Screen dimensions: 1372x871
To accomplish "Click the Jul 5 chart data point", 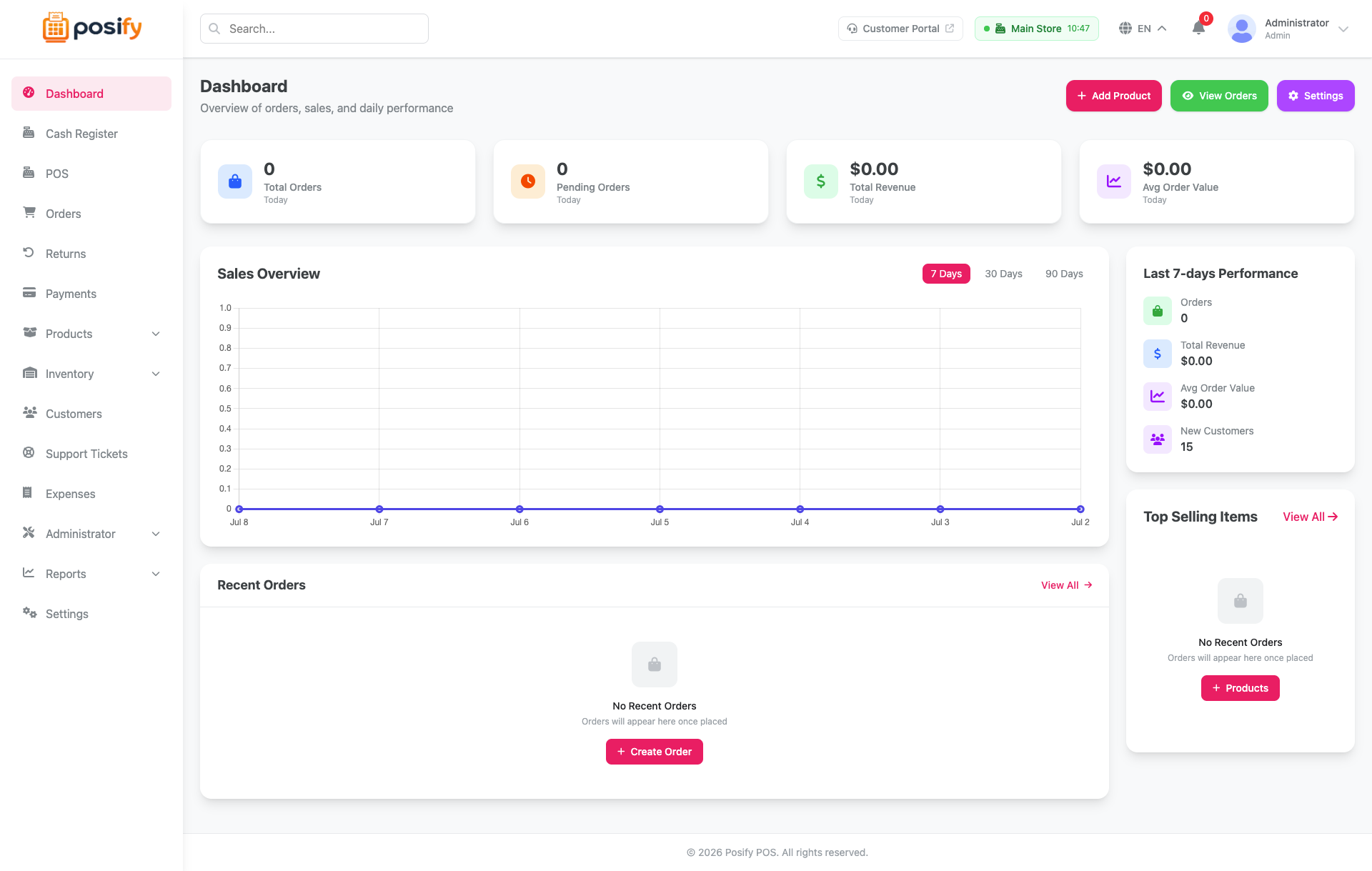I will point(660,509).
